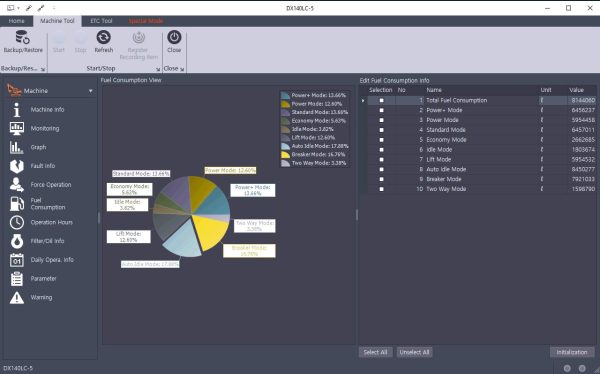Open Machine Info from sidebar
This screenshot has height=374, width=600.
pyautogui.click(x=47, y=109)
